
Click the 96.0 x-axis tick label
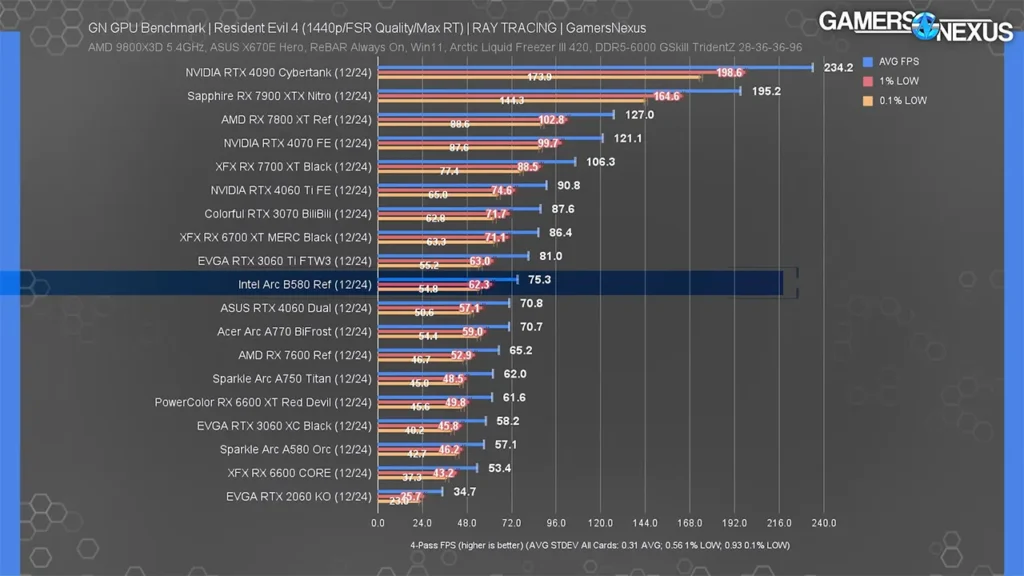pyautogui.click(x=556, y=523)
